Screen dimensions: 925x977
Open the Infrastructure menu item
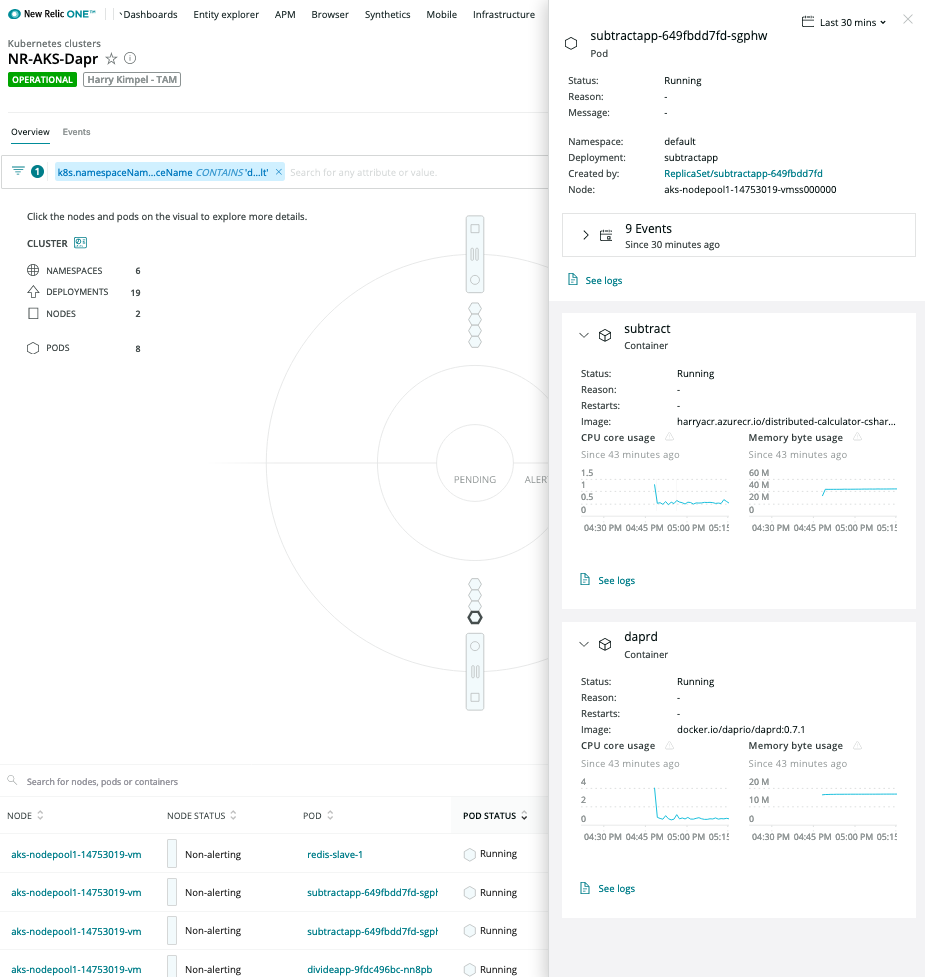click(503, 14)
